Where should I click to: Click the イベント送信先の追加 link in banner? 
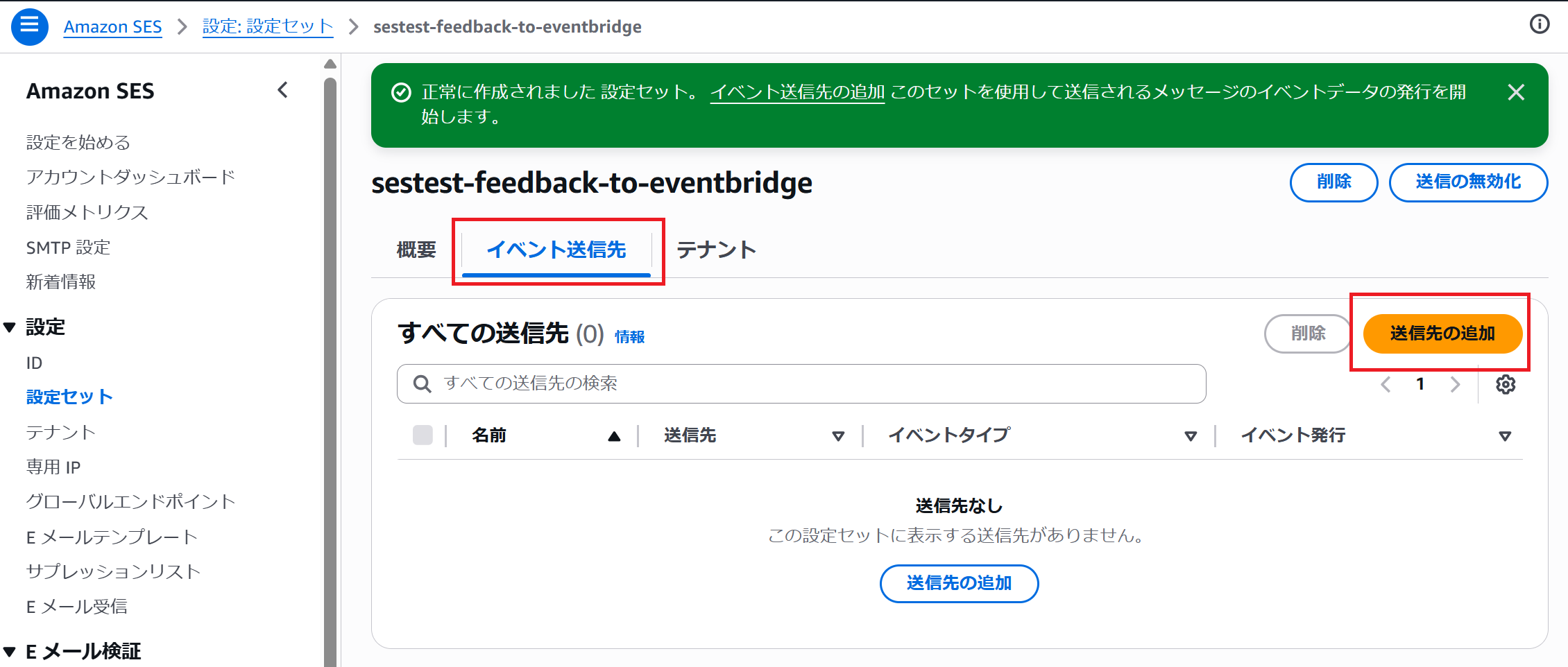point(797,92)
